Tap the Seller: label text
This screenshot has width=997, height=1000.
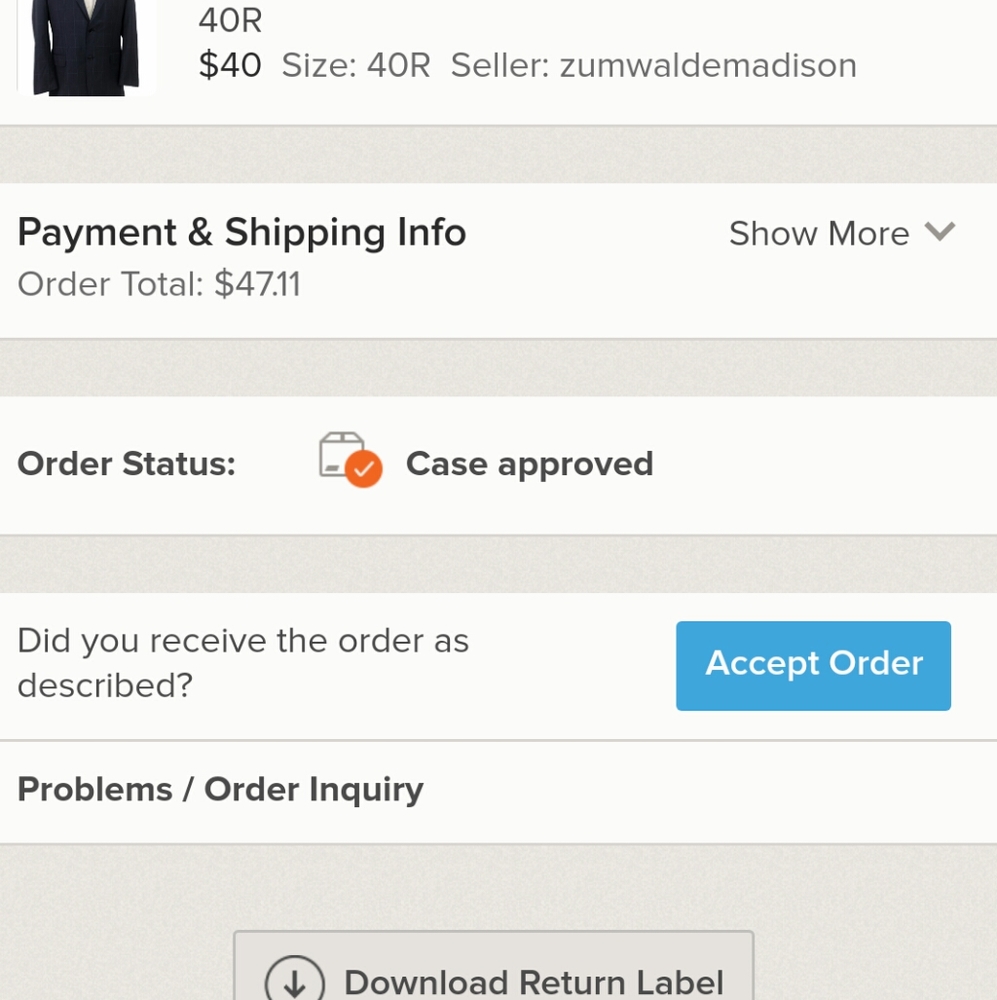500,66
